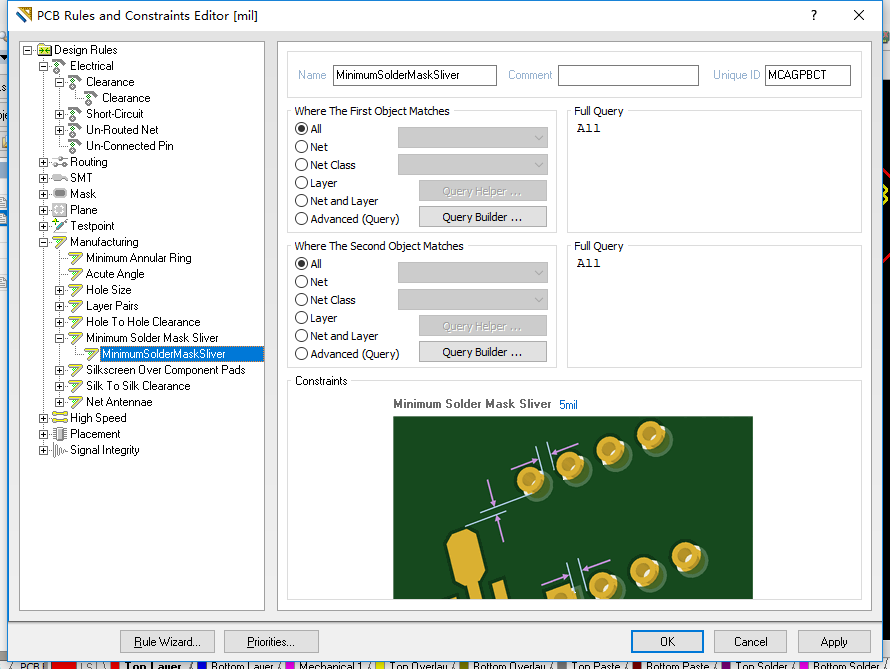Click the Silk To Silk Clearance icon
Screen dimensions: 890x669
tap(75, 386)
